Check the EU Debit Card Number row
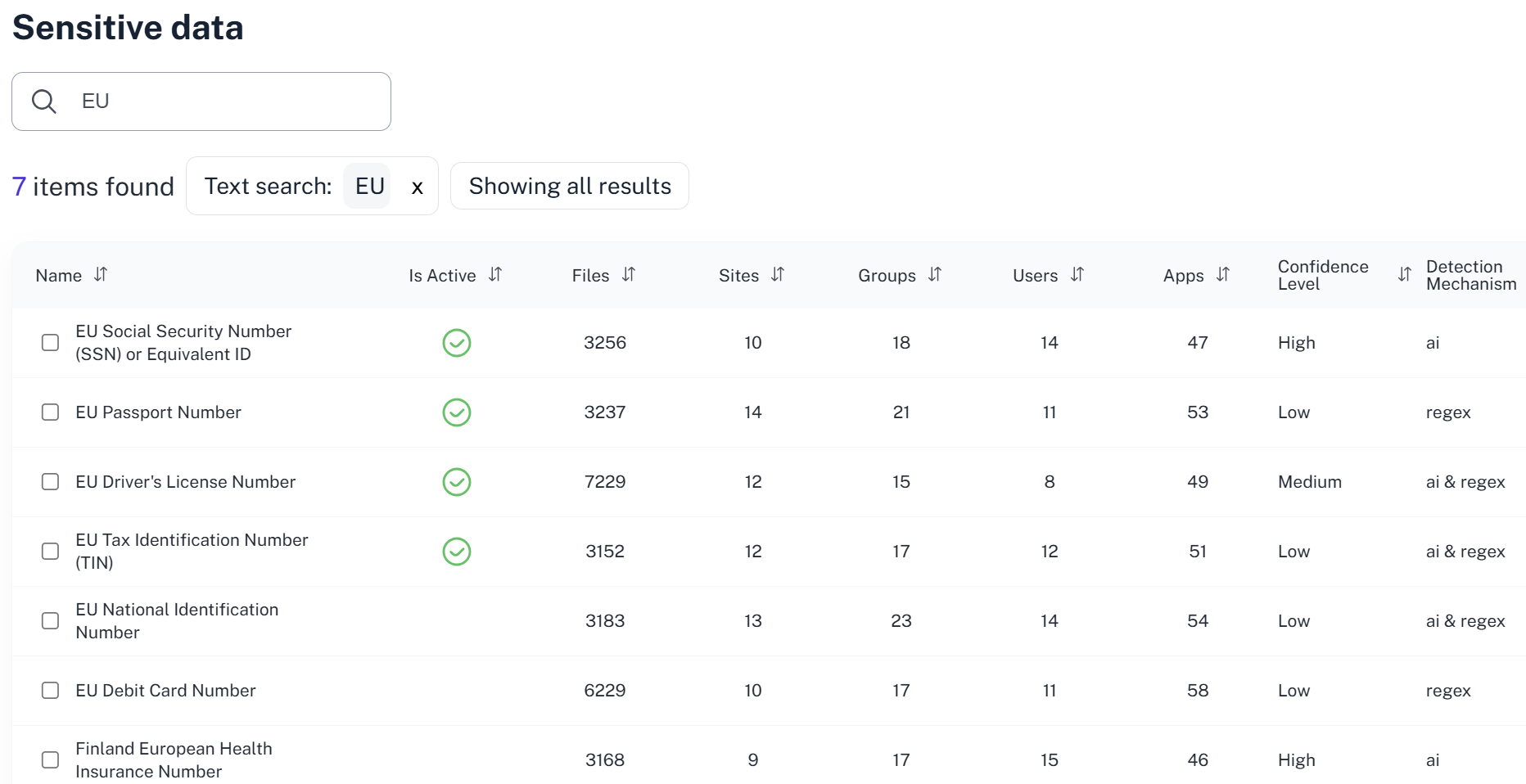The height and width of the screenshot is (784, 1526). pos(51,691)
